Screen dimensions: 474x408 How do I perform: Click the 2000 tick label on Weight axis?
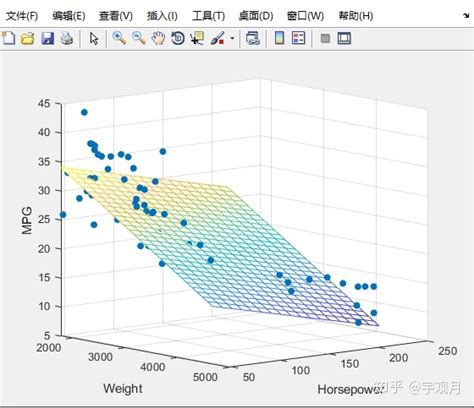[x=49, y=348]
